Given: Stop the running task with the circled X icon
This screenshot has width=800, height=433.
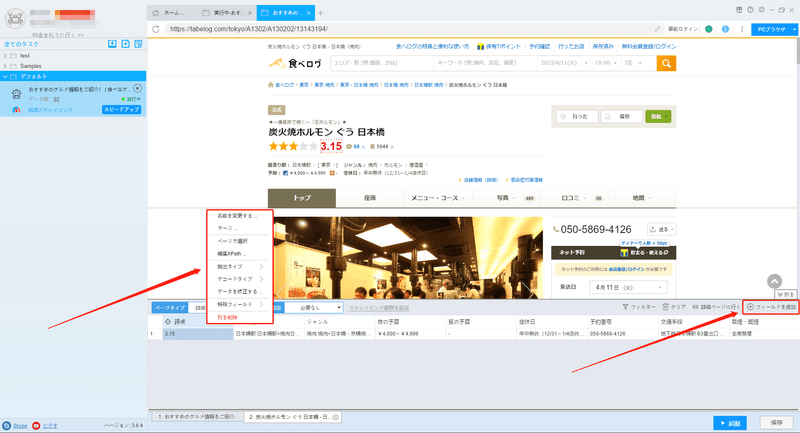Looking at the screenshot, I should [137, 89].
